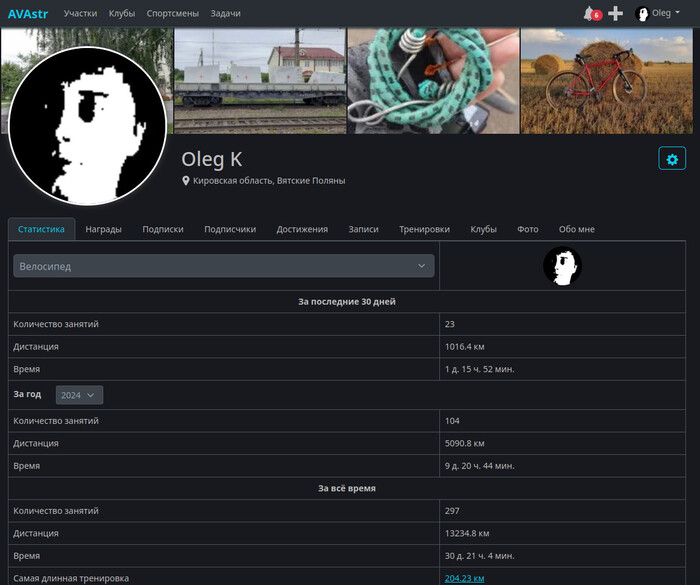
Task: Switch to the Подписки tab
Action: (163, 229)
